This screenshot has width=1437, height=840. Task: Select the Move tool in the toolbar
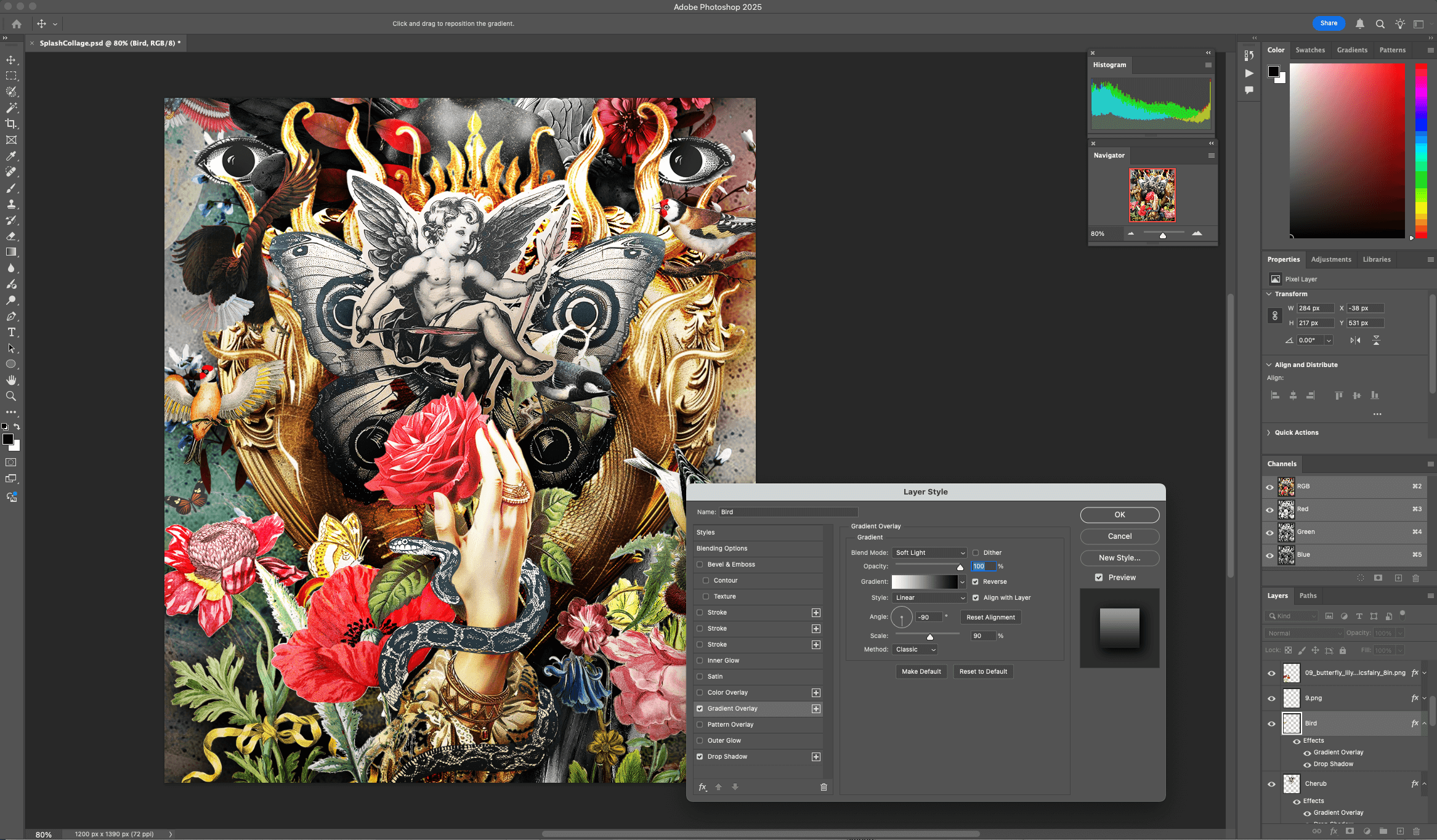(11, 60)
